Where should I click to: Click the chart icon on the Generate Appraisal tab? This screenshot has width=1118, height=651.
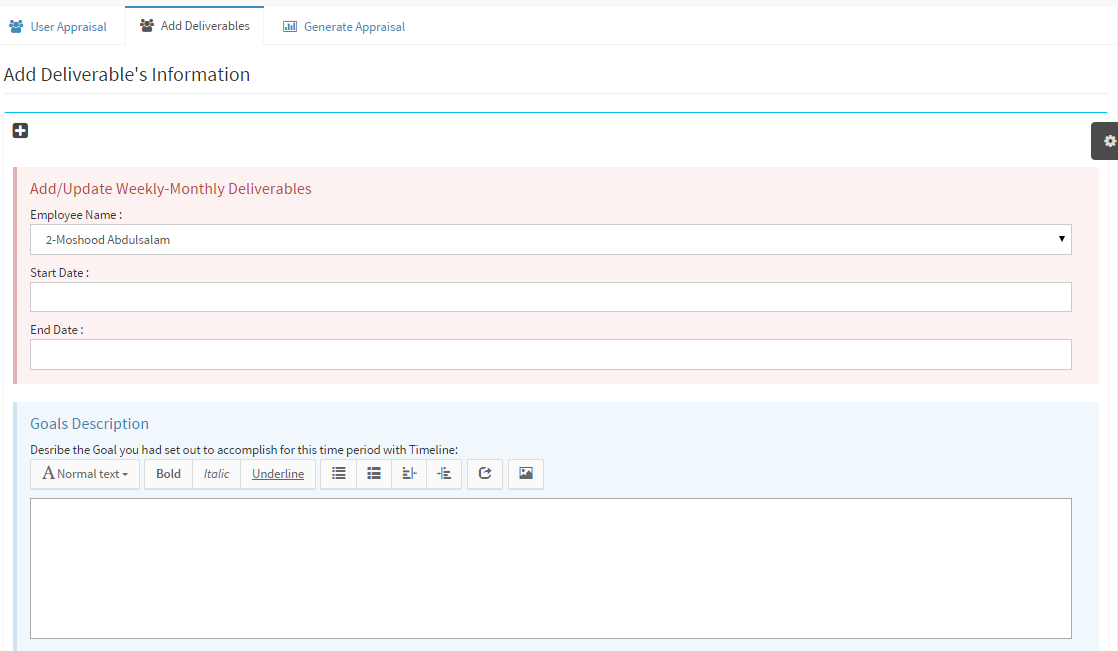tap(290, 27)
